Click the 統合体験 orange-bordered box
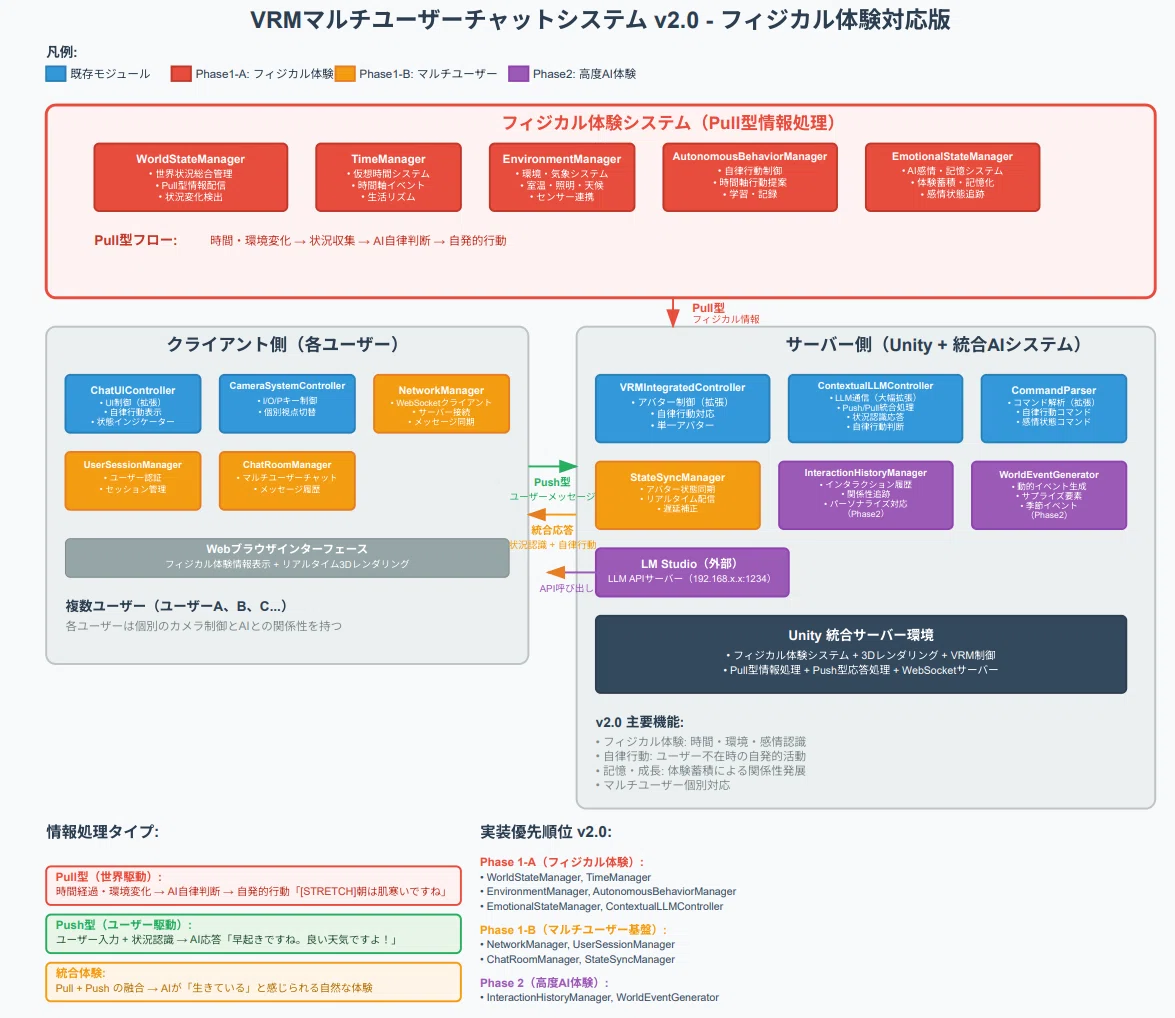 coord(253,981)
